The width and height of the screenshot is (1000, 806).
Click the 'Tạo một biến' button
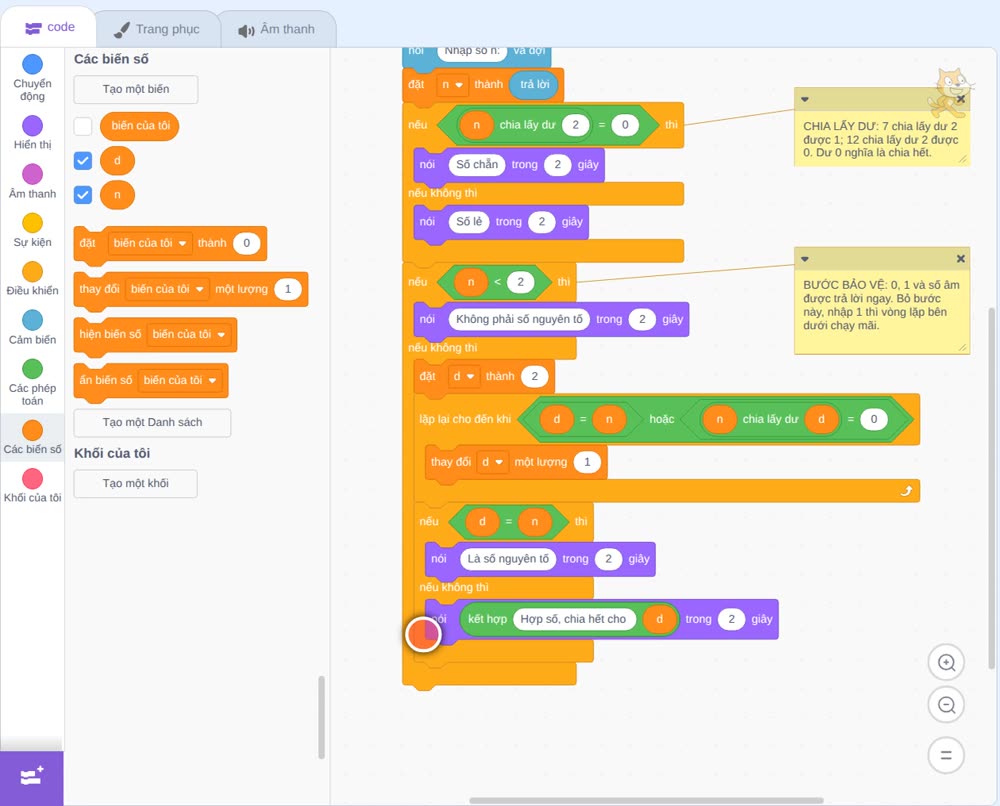136,89
